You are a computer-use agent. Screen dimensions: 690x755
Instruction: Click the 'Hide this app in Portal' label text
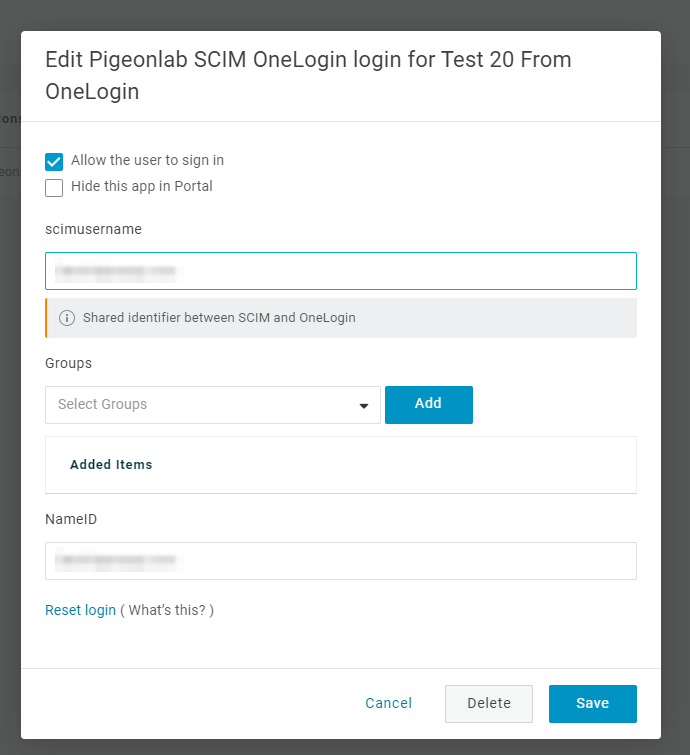pyautogui.click(x=142, y=186)
